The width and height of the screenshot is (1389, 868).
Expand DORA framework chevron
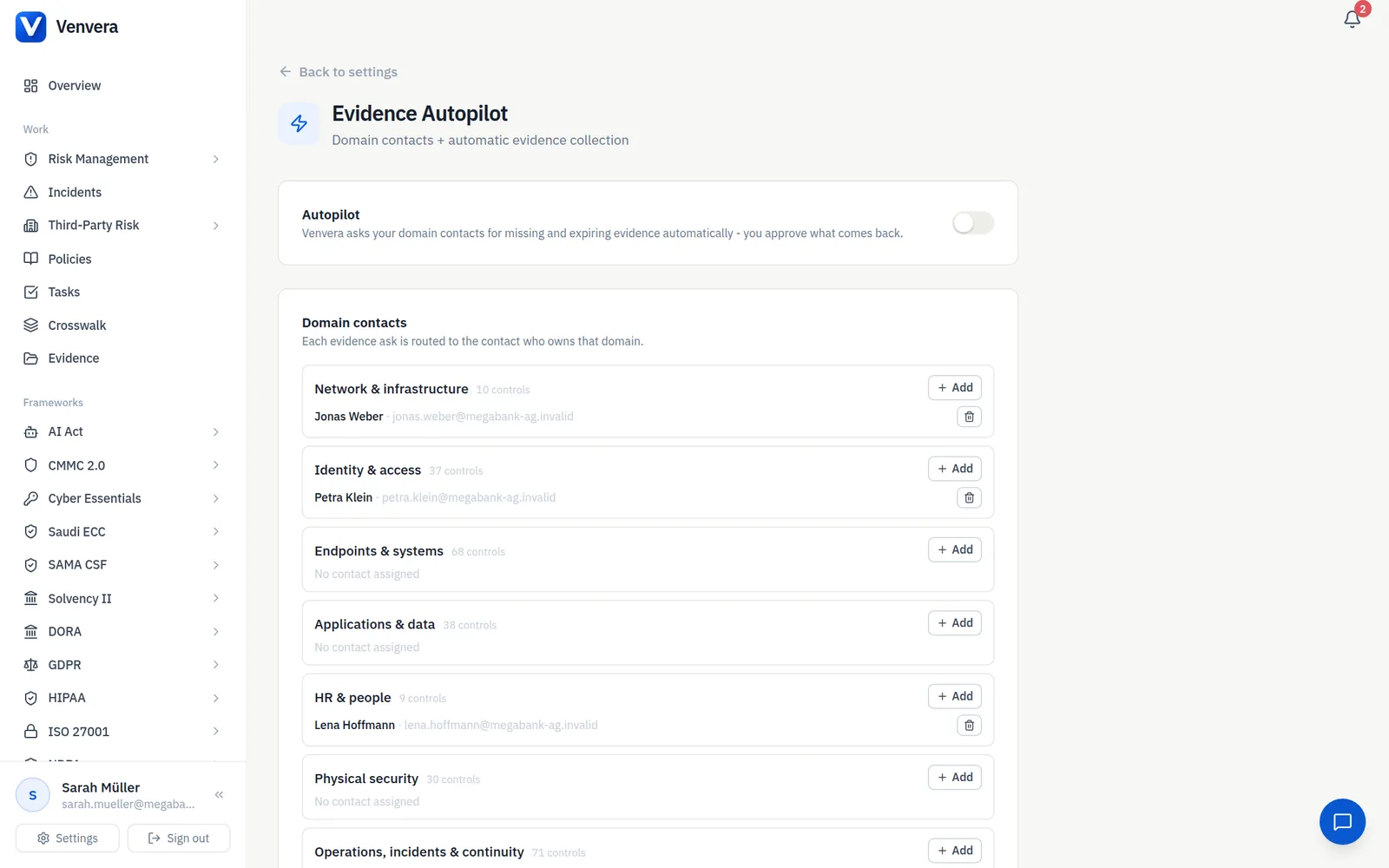(x=216, y=632)
